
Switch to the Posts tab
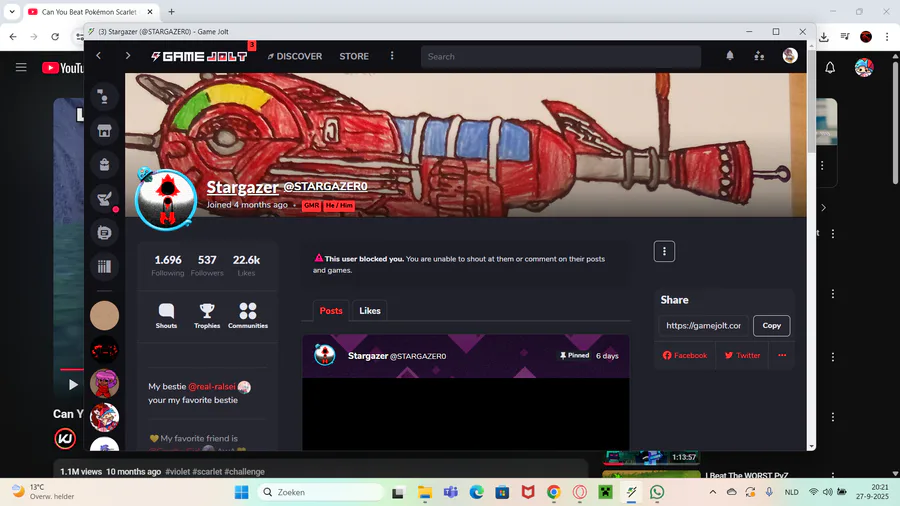(x=331, y=310)
